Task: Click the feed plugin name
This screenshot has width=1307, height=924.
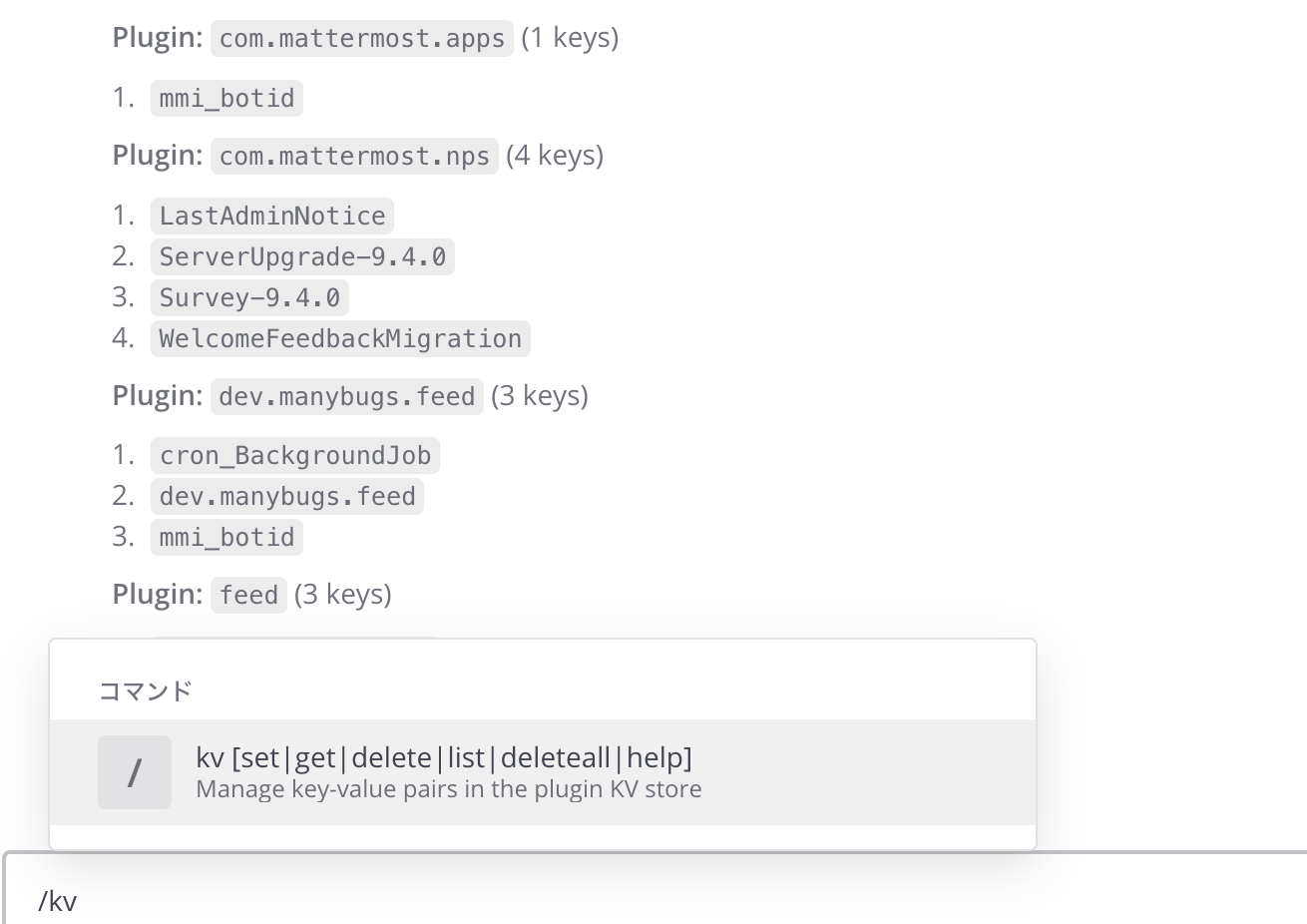Action: [248, 596]
